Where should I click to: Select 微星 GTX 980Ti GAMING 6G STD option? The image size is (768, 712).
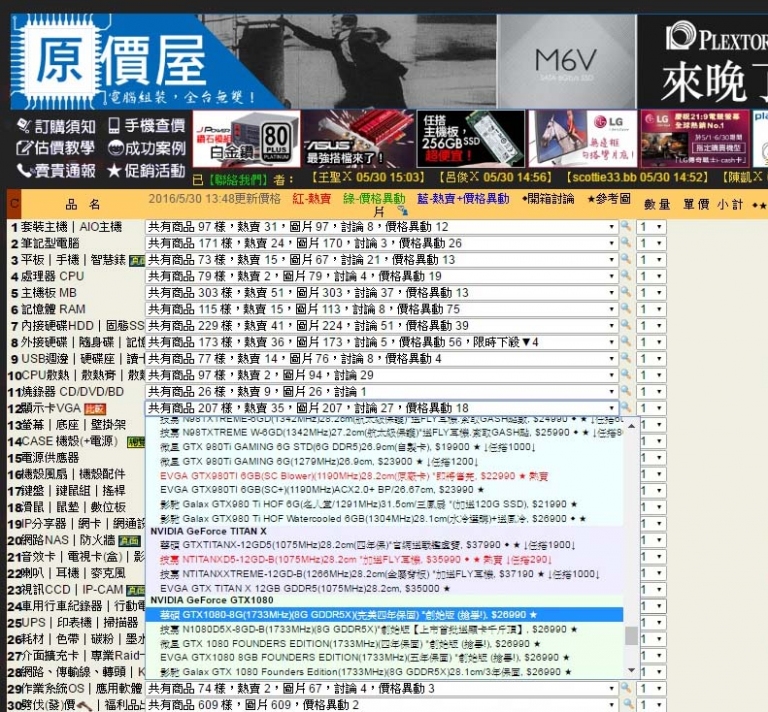pos(384,447)
